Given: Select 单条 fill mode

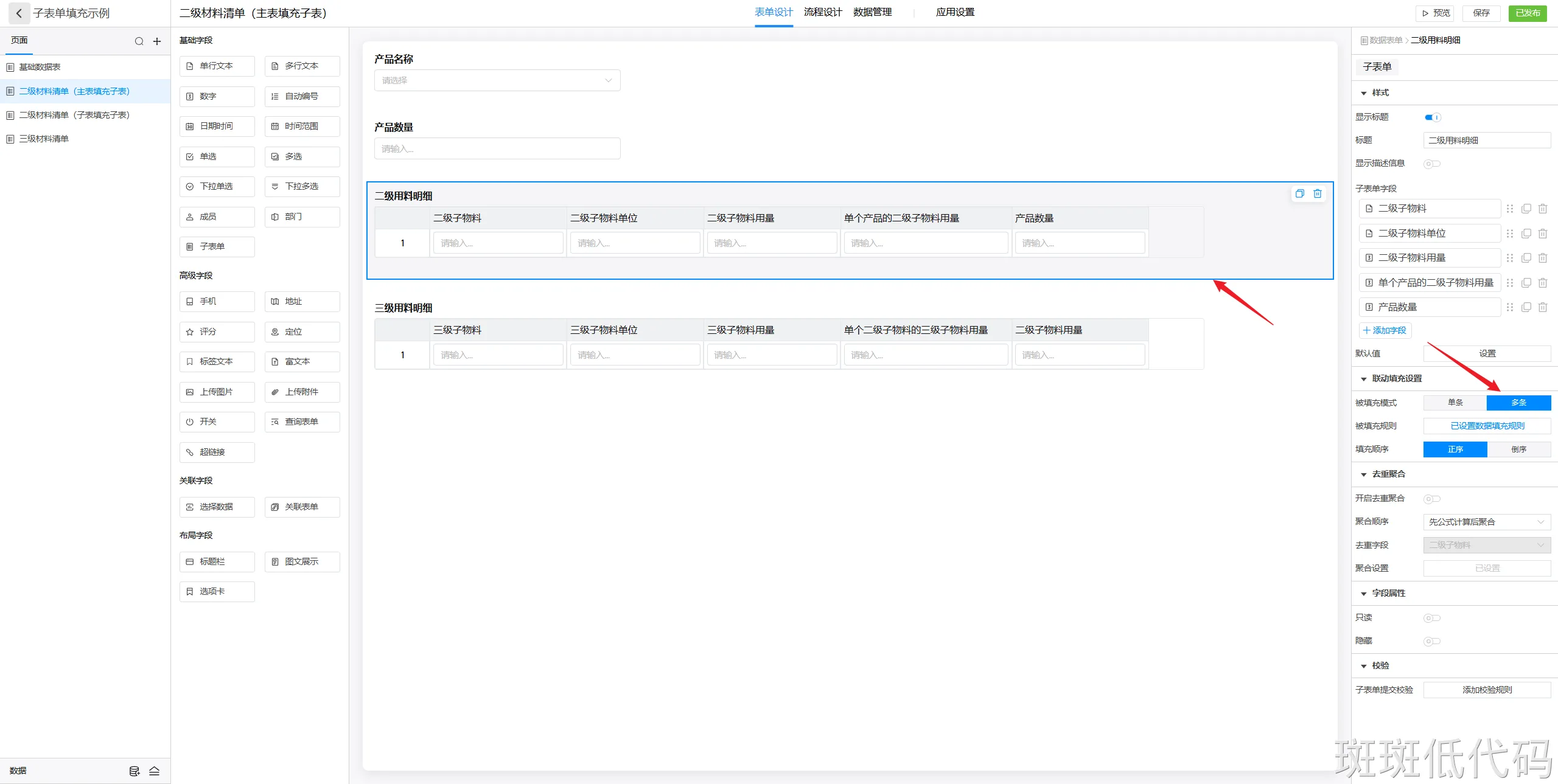Looking at the screenshot, I should pyautogui.click(x=1455, y=403).
